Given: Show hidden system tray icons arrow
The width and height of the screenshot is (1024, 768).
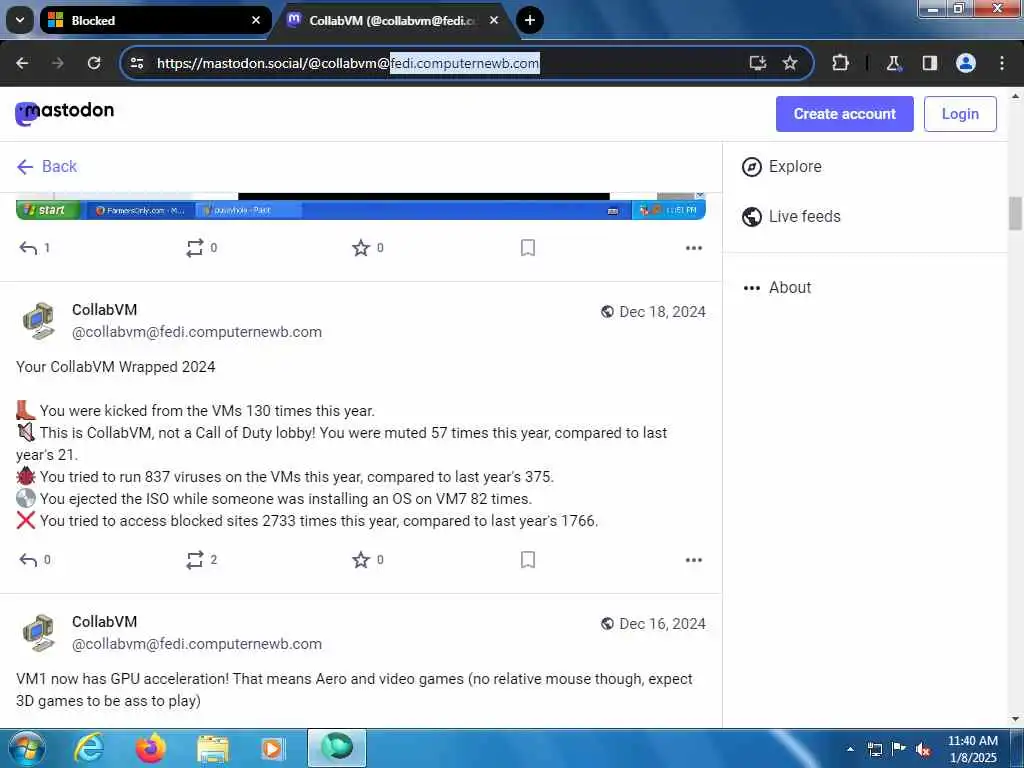Looking at the screenshot, I should [850, 749].
